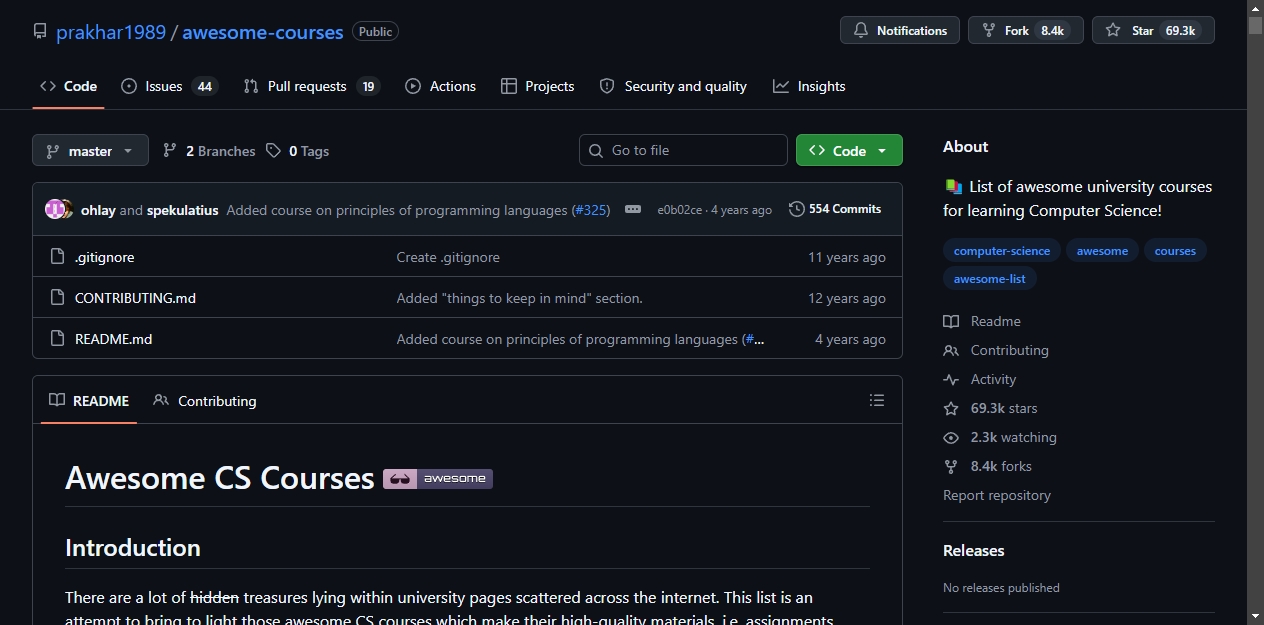Open the prakhar1989 owner profile link
The width and height of the screenshot is (1264, 625).
tap(111, 32)
